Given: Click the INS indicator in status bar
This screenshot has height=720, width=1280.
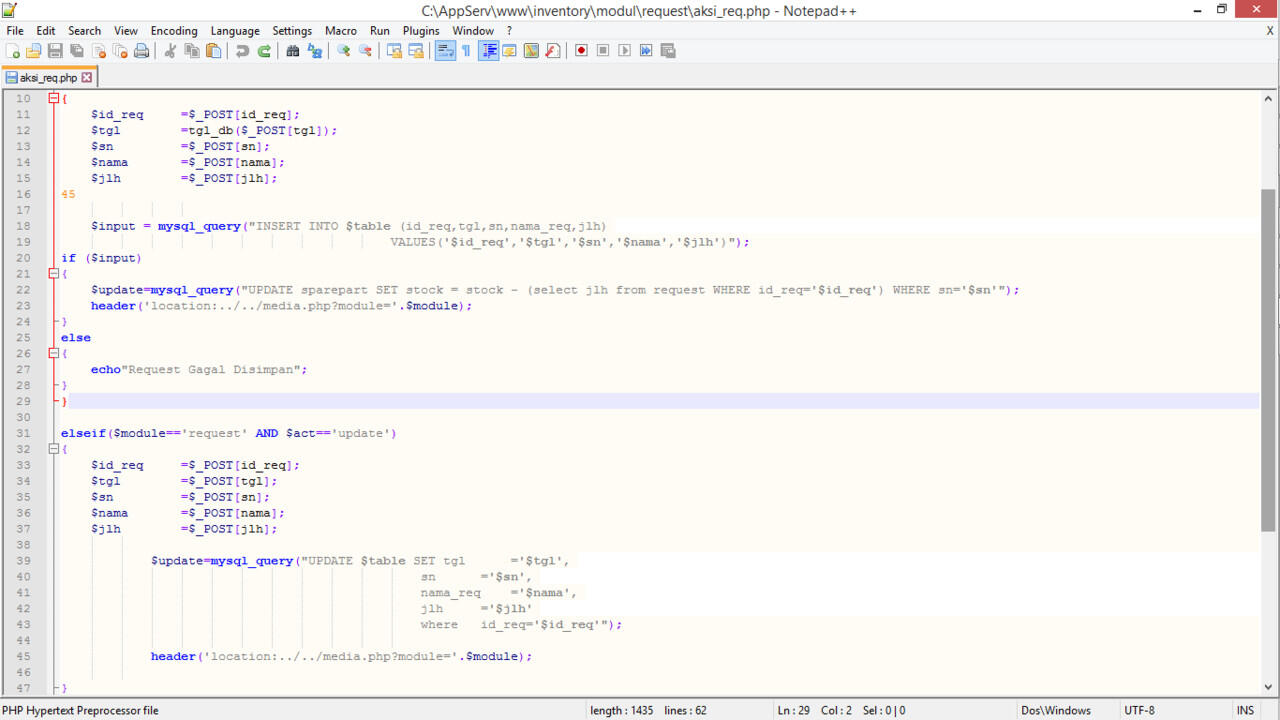Looking at the screenshot, I should 1245,710.
